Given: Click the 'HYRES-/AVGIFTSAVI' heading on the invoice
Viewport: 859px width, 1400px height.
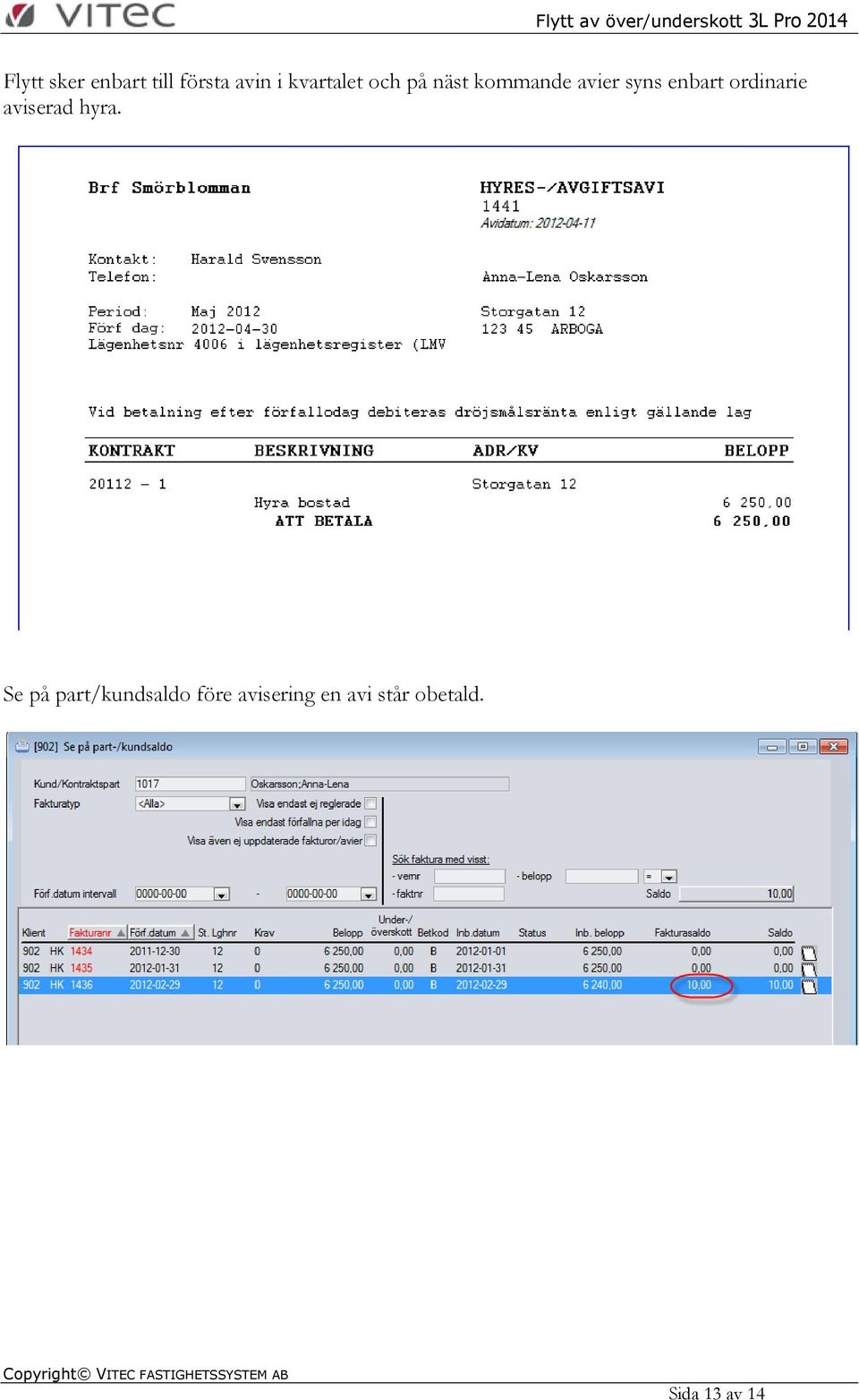Looking at the screenshot, I should 573,188.
